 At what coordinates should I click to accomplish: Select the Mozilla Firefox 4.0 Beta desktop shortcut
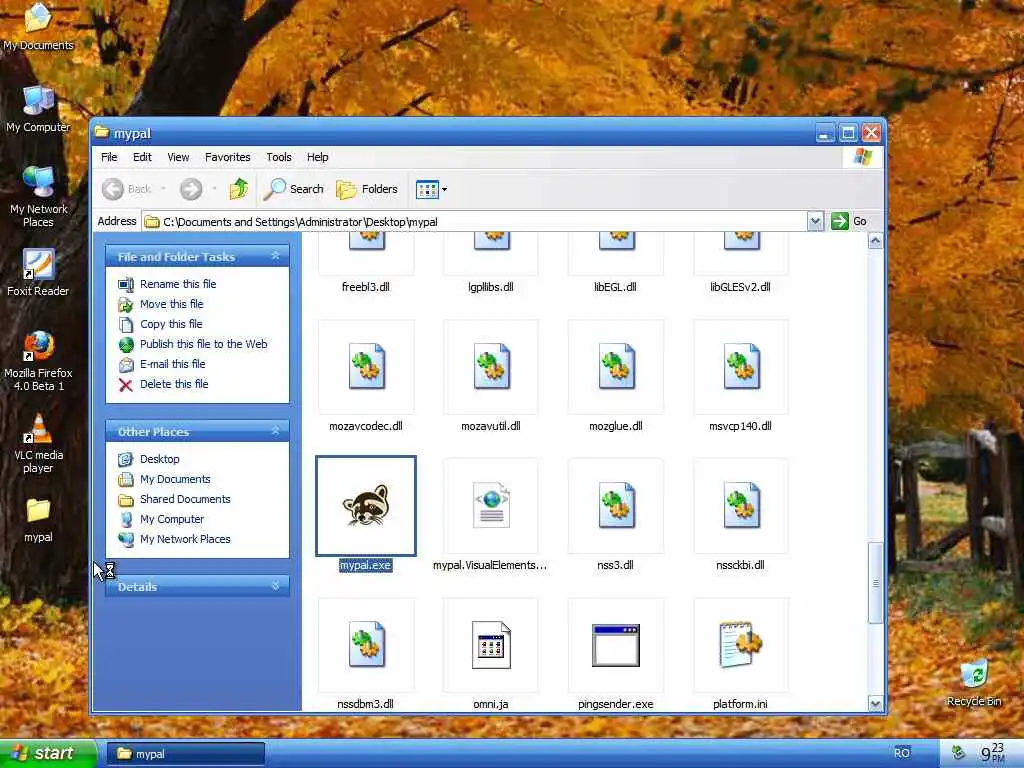coord(38,361)
